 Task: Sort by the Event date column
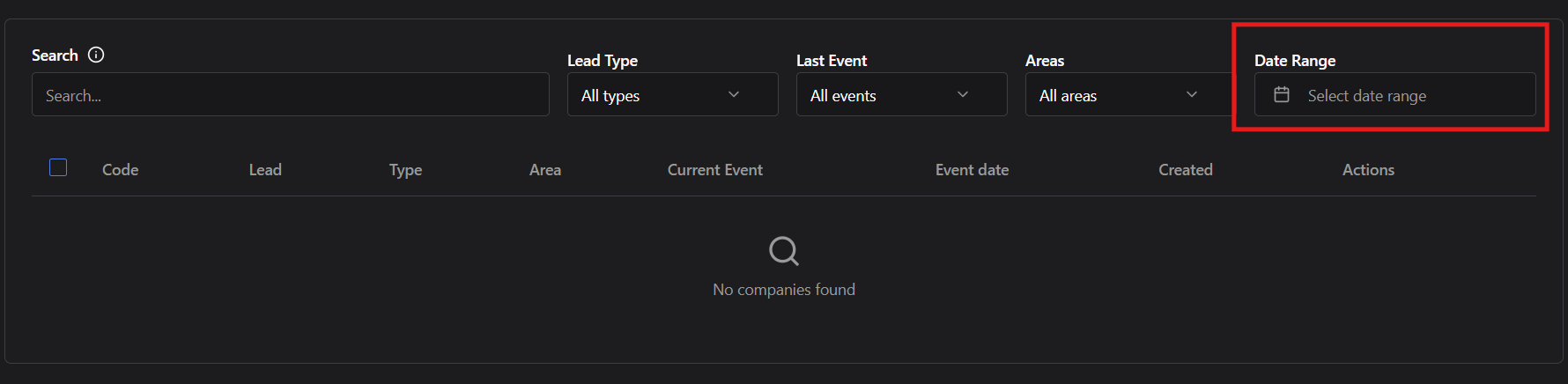(972, 170)
